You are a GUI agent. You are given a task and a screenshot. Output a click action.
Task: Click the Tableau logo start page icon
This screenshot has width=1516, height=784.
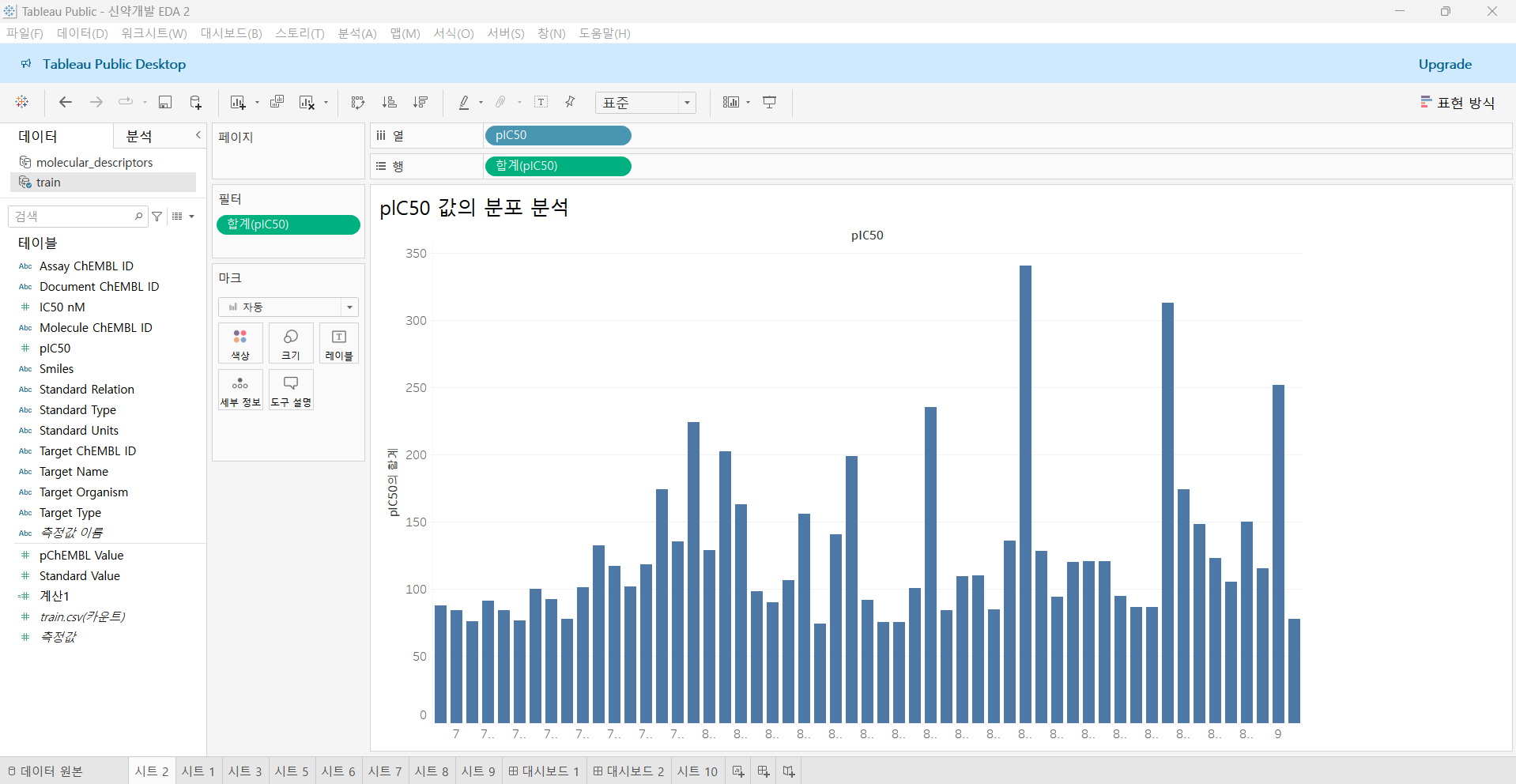click(x=22, y=102)
